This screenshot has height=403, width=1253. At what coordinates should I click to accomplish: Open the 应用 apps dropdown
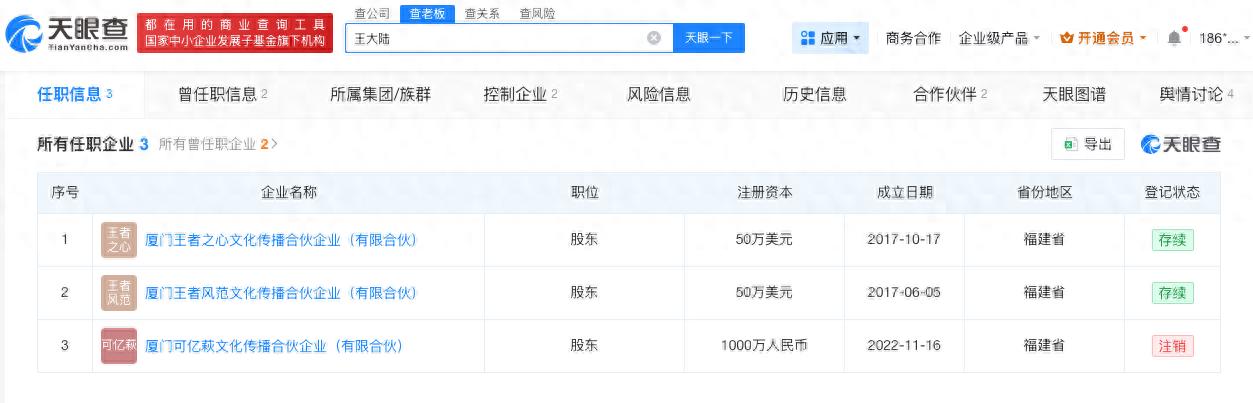pos(830,38)
